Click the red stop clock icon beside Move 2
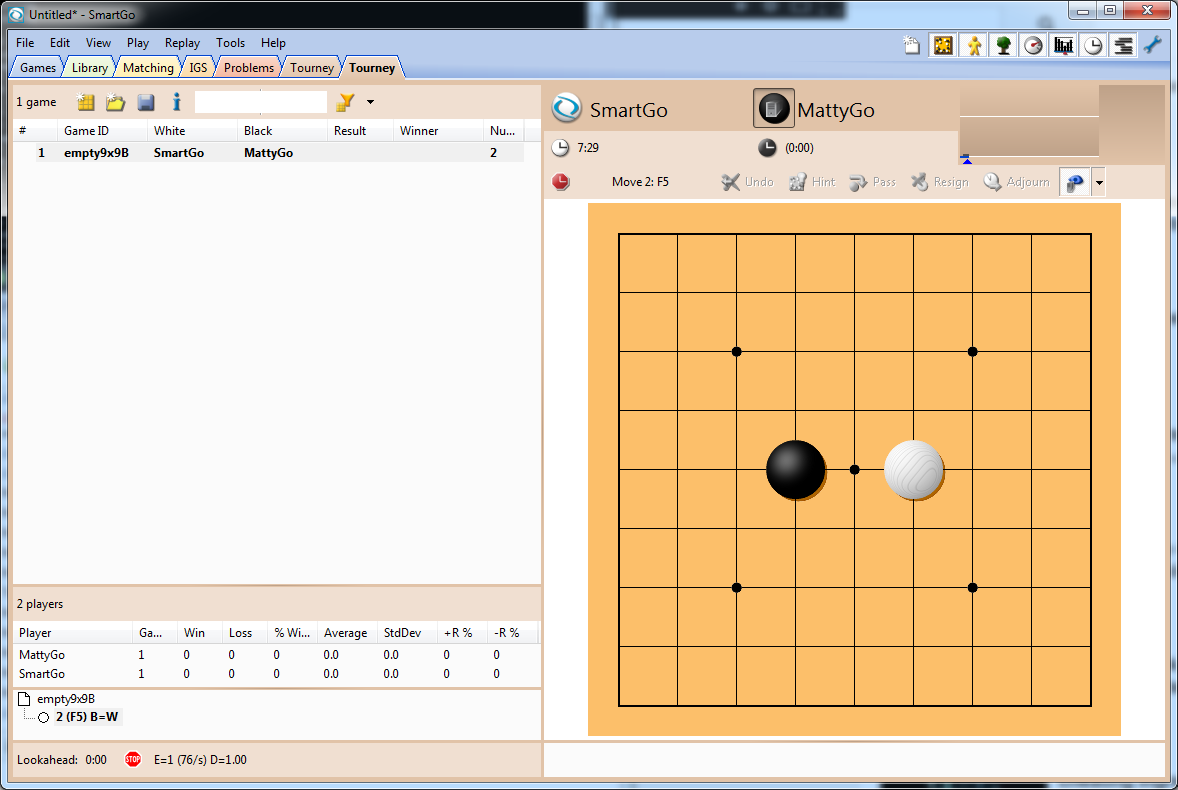The image size is (1178, 790). click(560, 182)
